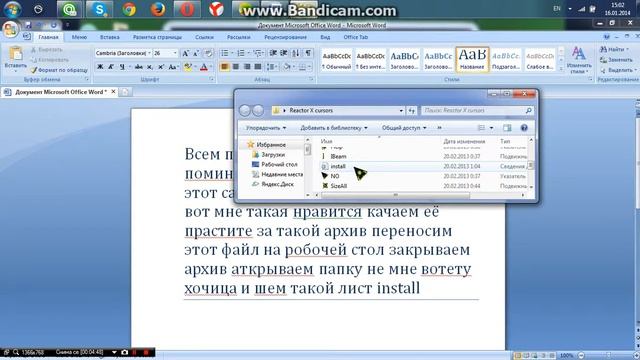
Task: Open the Рецензирование ribbon tab
Action: tap(285, 37)
